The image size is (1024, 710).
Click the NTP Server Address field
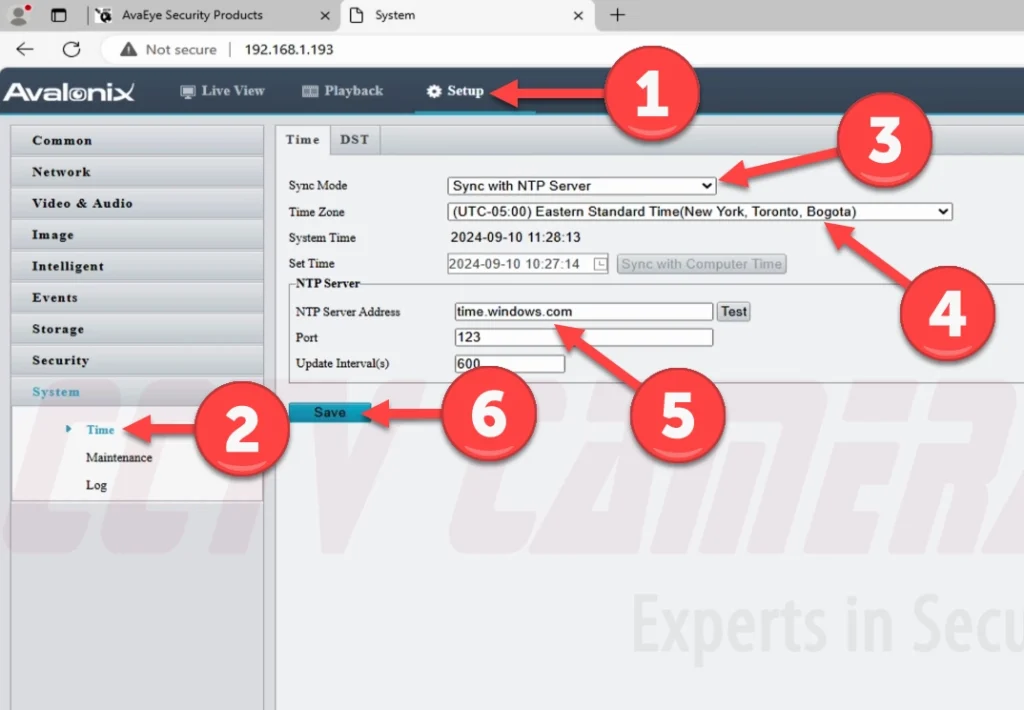(x=583, y=311)
